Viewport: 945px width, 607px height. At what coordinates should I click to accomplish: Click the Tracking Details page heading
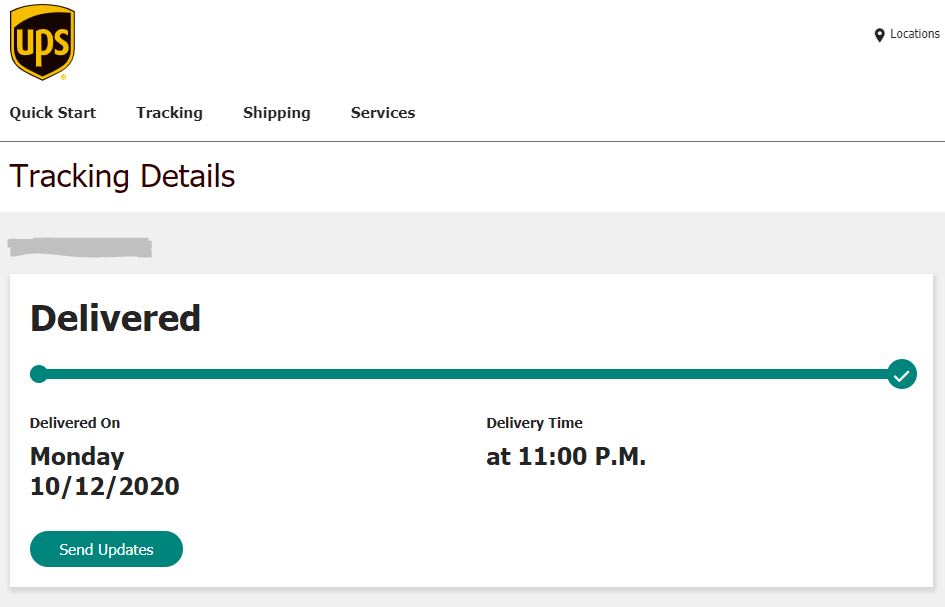(122, 177)
